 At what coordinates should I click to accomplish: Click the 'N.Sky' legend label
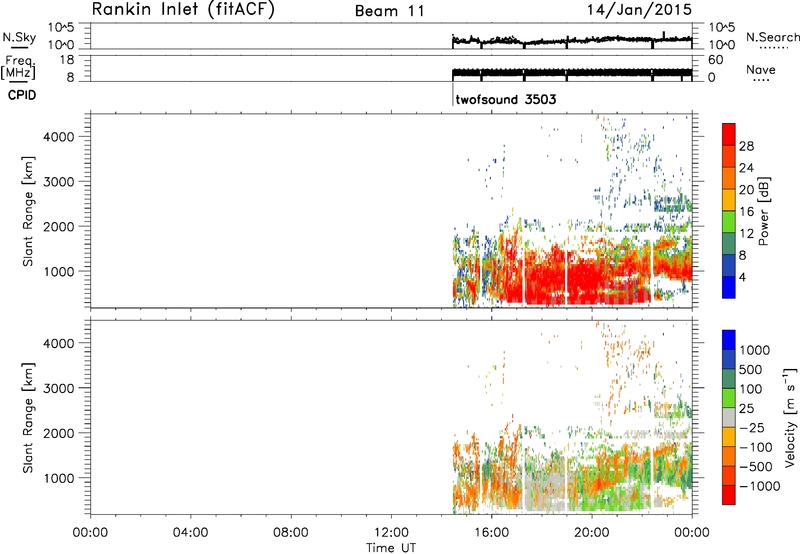point(19,37)
